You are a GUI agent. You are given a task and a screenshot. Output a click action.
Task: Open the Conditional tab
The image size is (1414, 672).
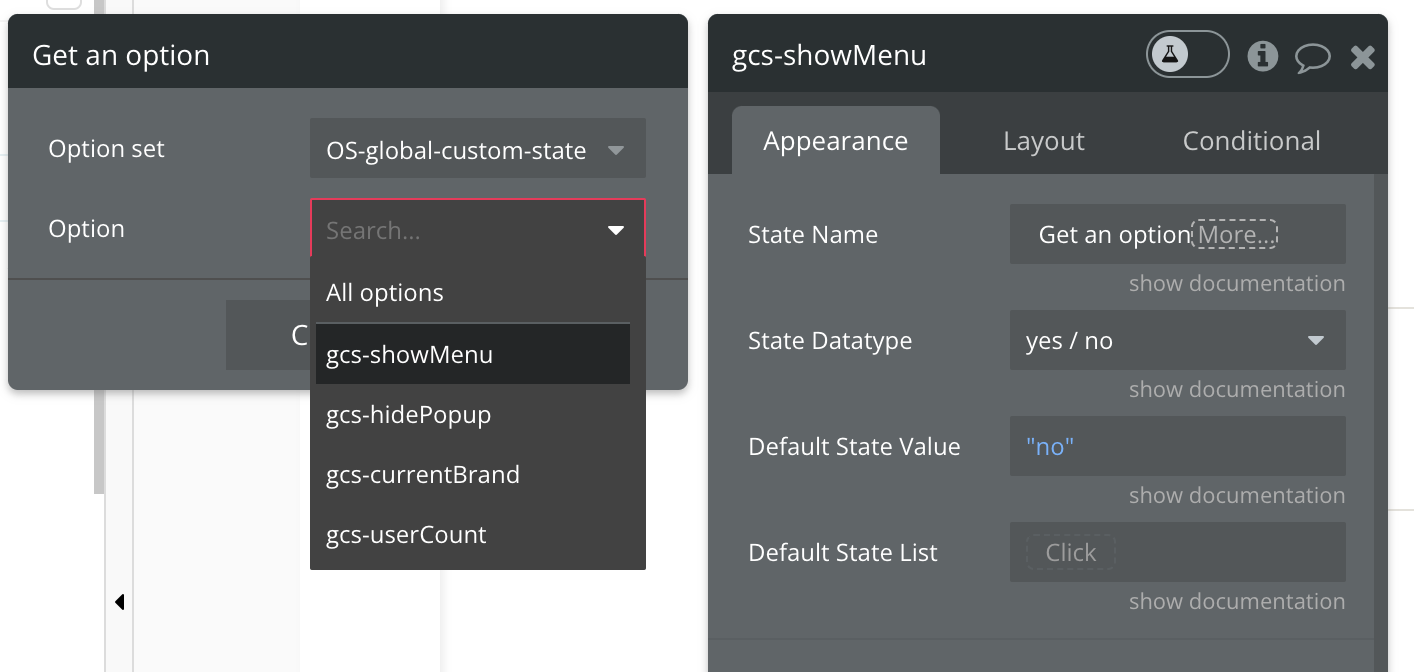[1251, 141]
